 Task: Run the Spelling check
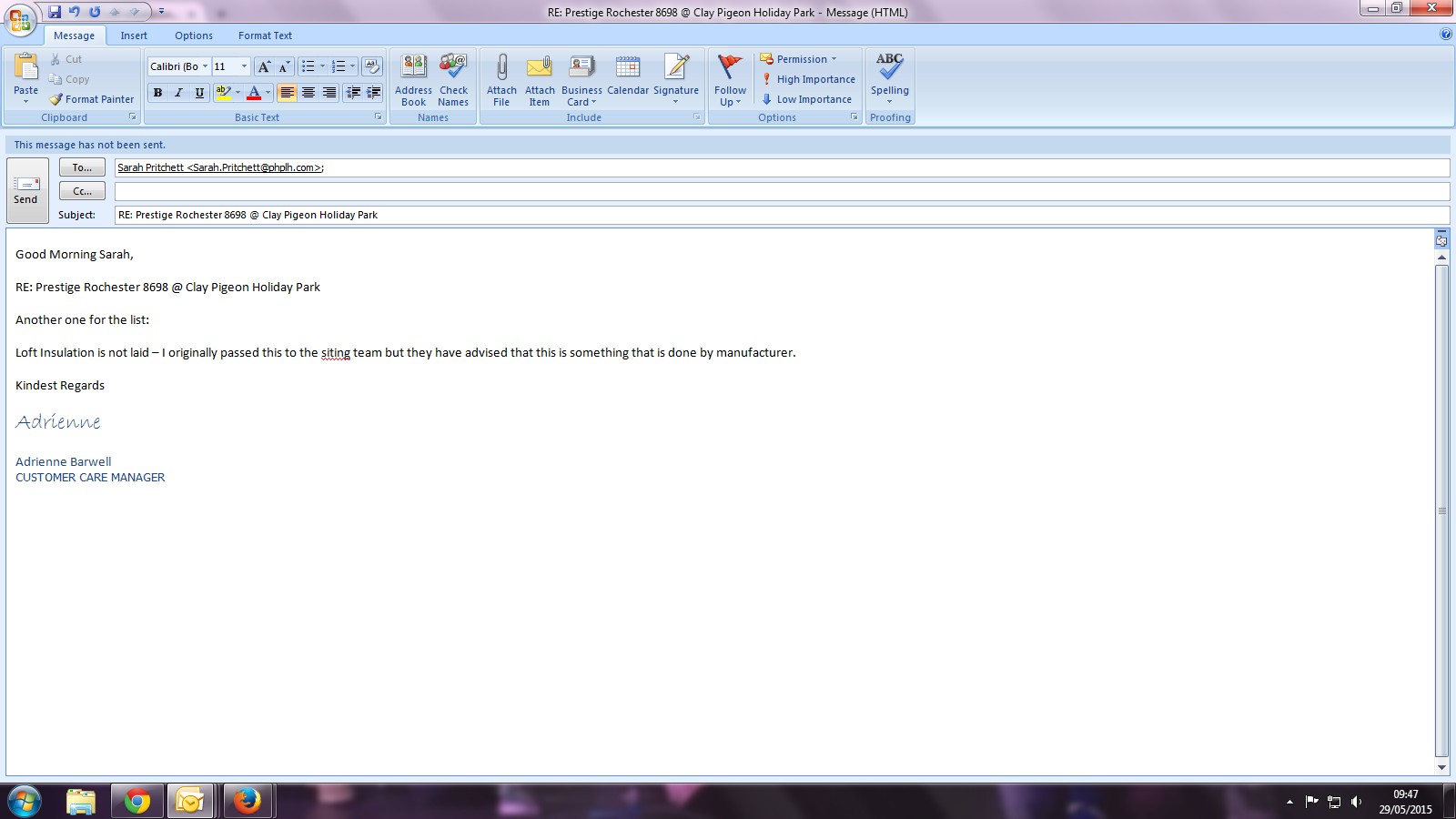[x=889, y=75]
